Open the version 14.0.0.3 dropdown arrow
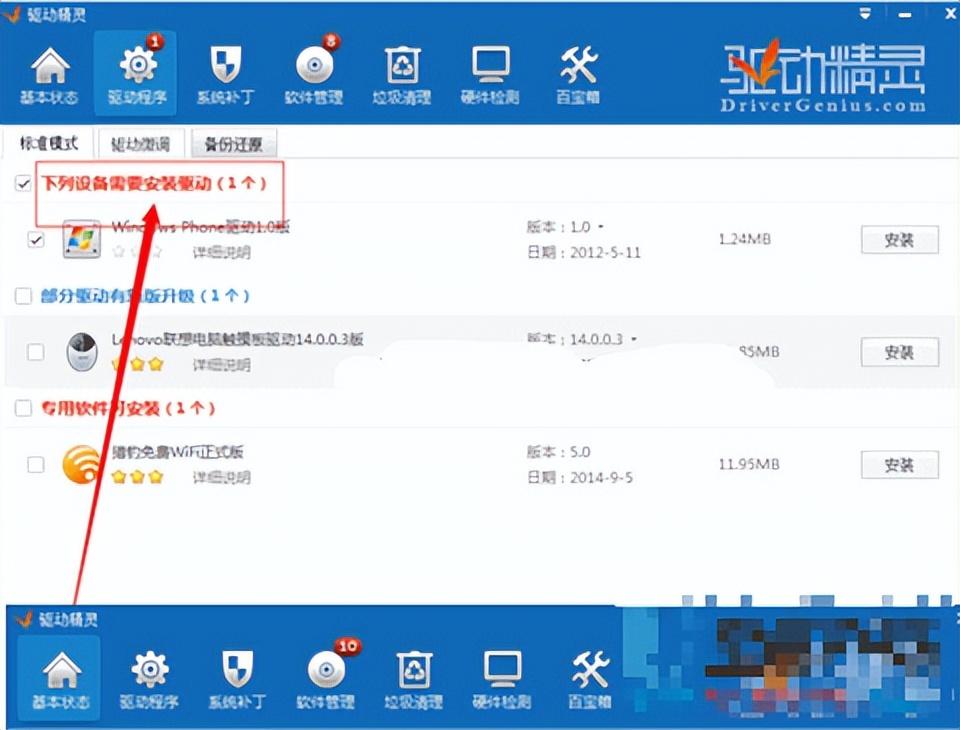The image size is (960, 730). coord(634,339)
